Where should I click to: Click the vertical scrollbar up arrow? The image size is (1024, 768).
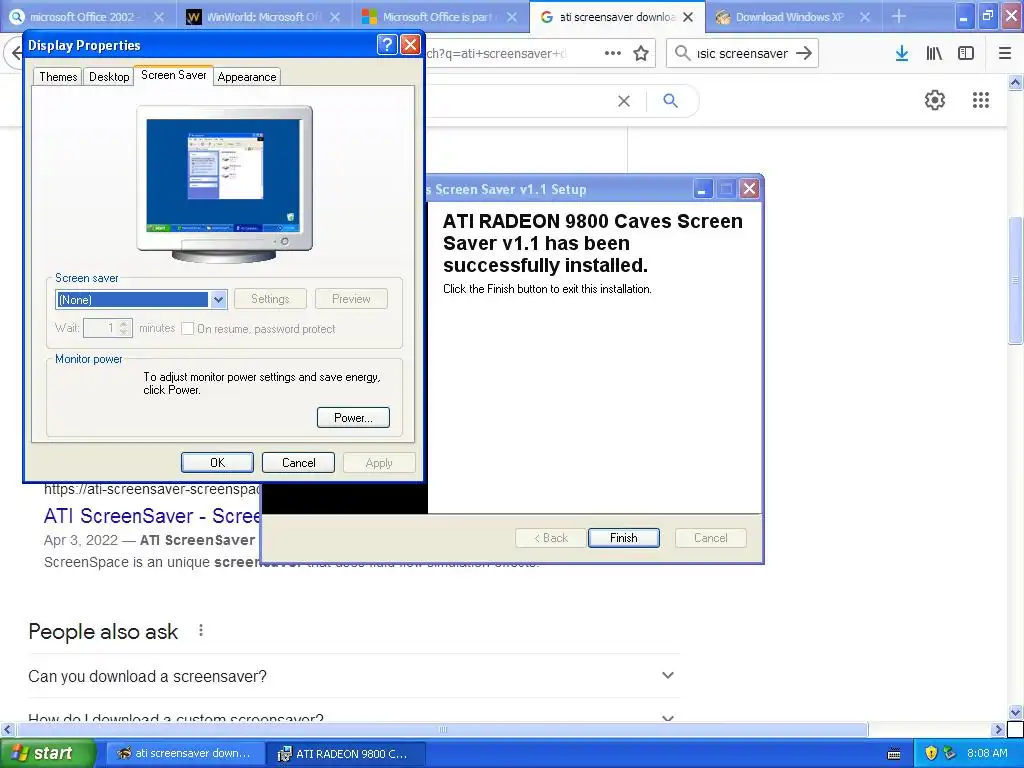point(1016,82)
